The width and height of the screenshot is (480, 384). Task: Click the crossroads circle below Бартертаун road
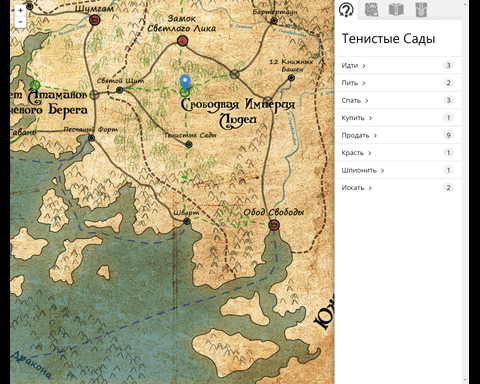point(235,74)
